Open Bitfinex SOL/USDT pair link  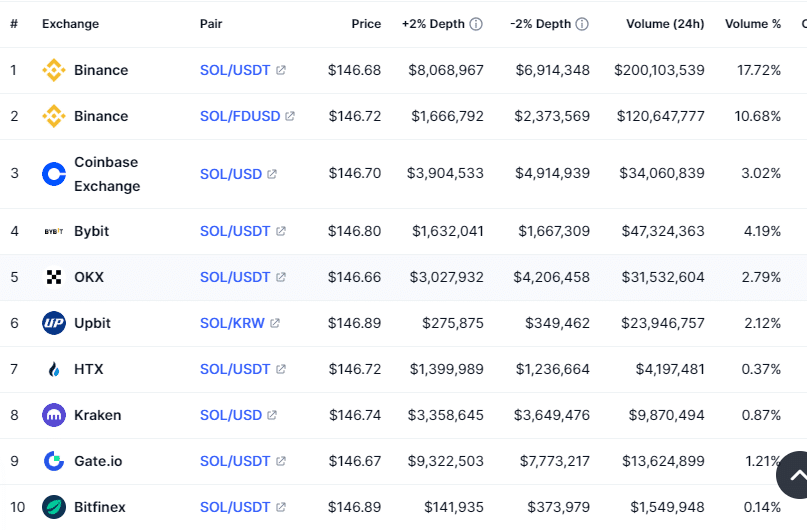(x=235, y=507)
